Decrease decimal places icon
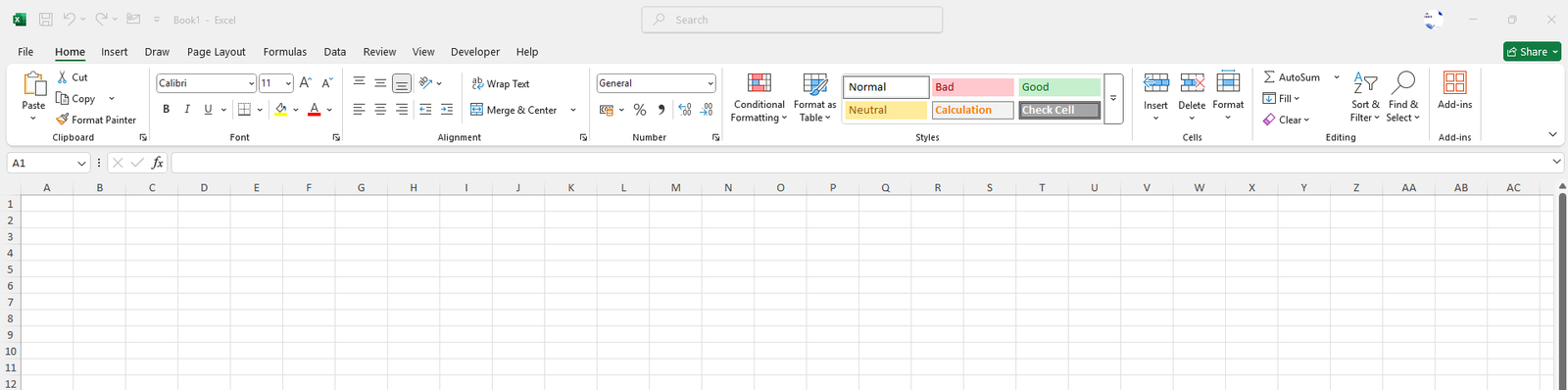Image resolution: width=1568 pixels, height=390 pixels. [707, 110]
